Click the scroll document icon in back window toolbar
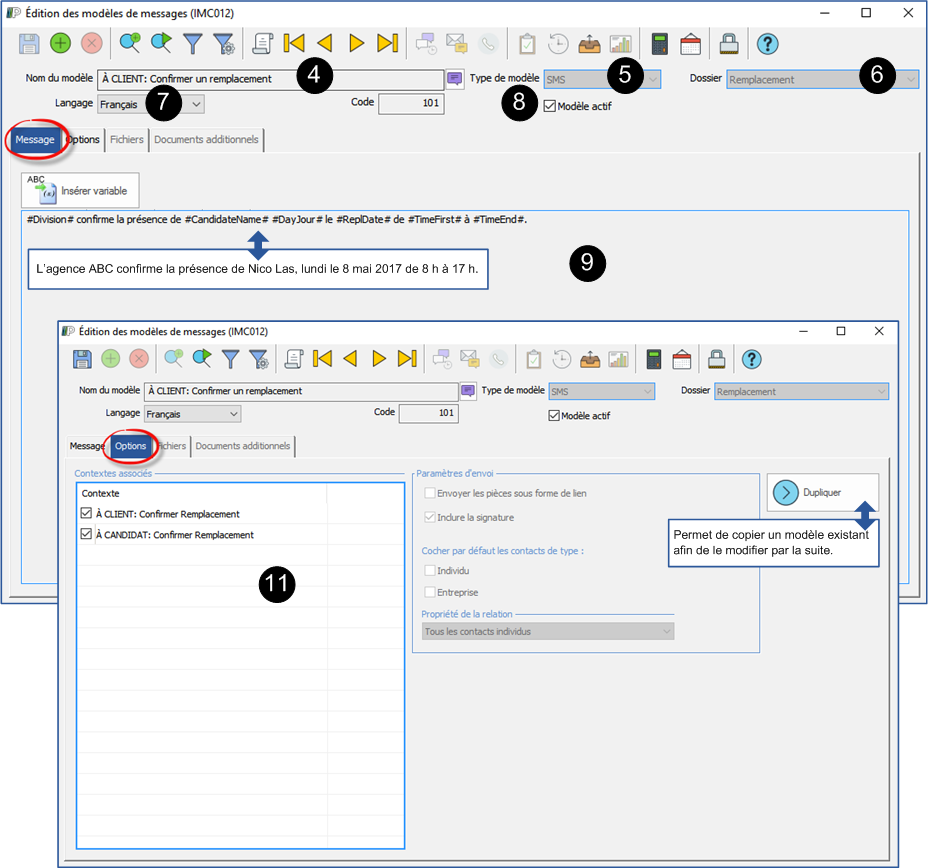 pos(263,43)
